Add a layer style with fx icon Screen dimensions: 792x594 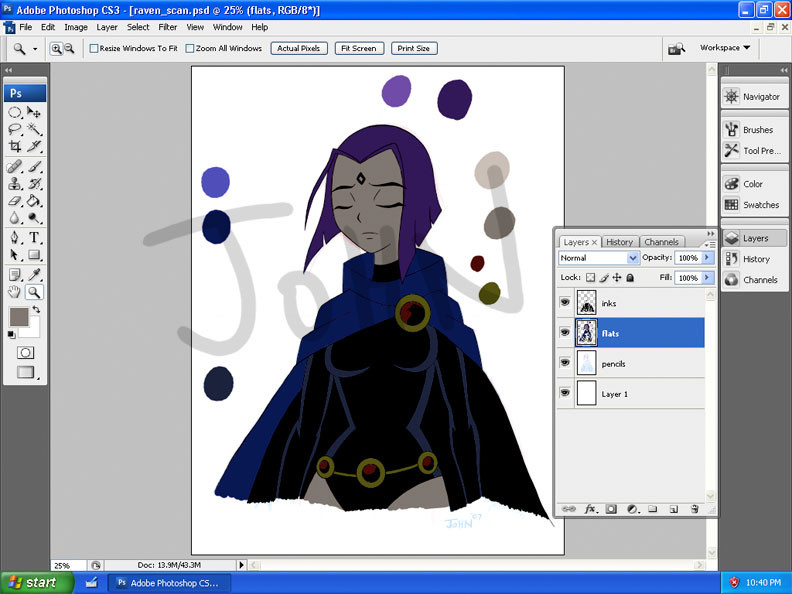tap(590, 509)
